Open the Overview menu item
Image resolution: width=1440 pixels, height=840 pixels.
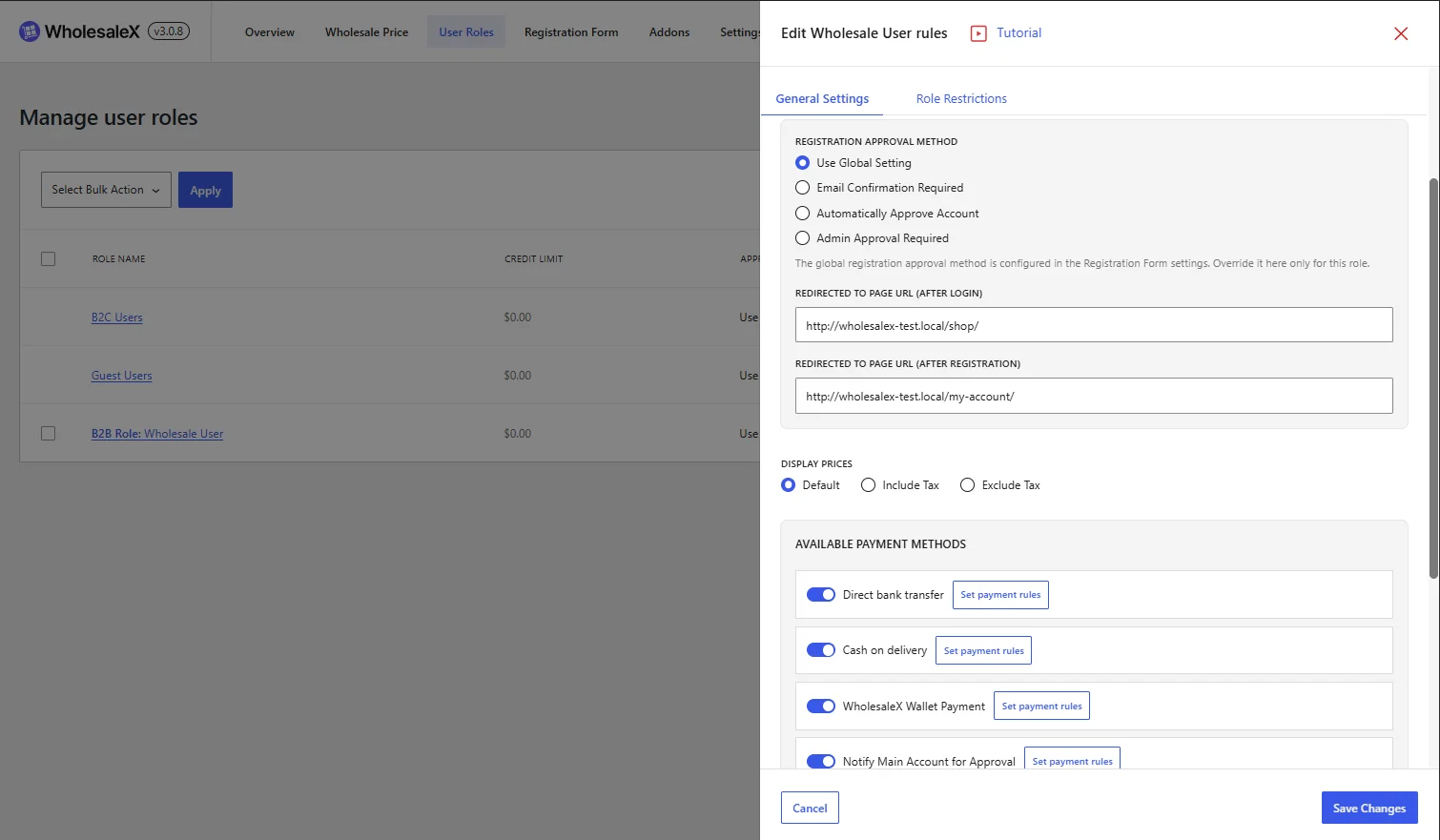point(270,32)
